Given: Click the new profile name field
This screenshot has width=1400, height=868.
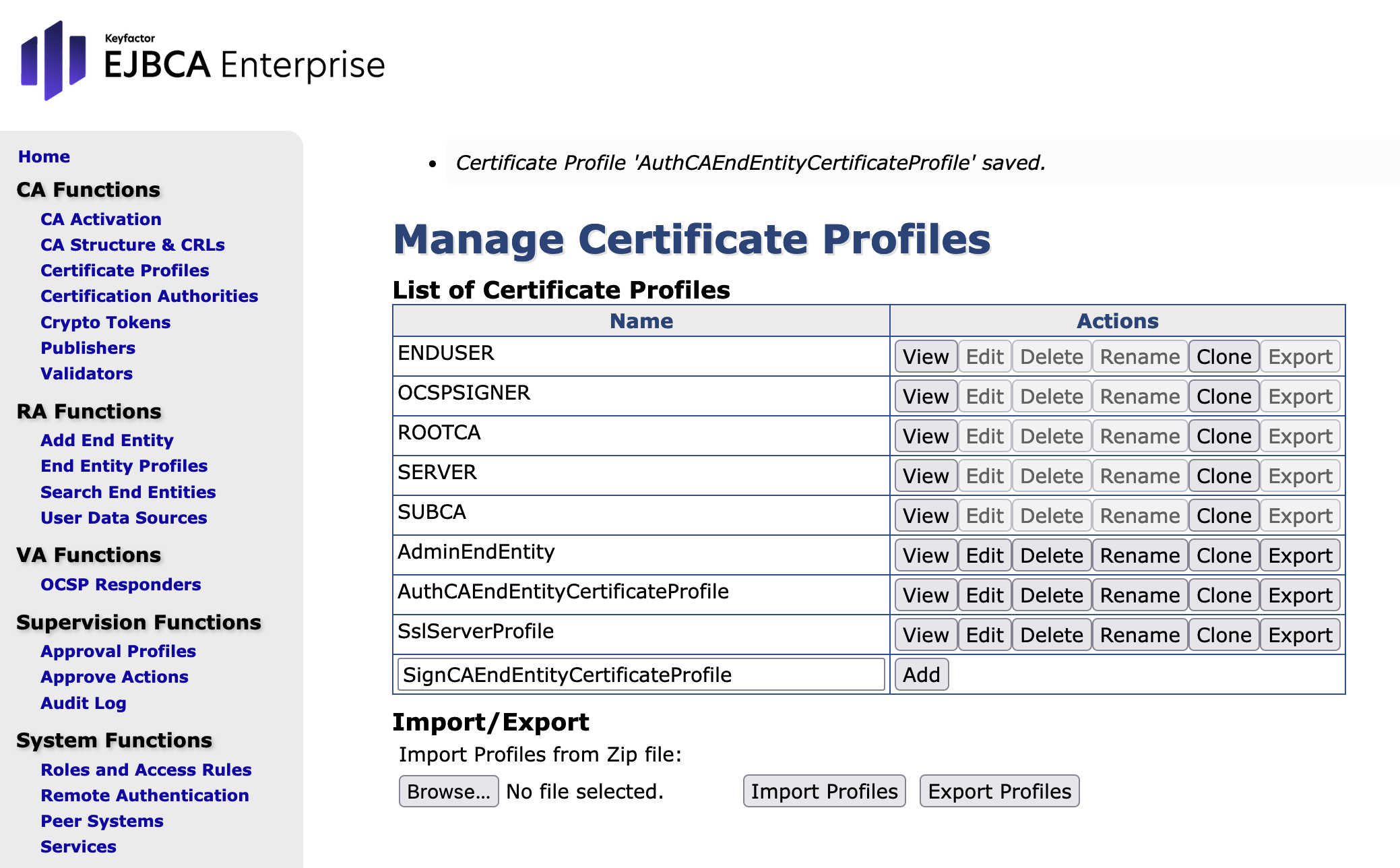Looking at the screenshot, I should pos(640,675).
